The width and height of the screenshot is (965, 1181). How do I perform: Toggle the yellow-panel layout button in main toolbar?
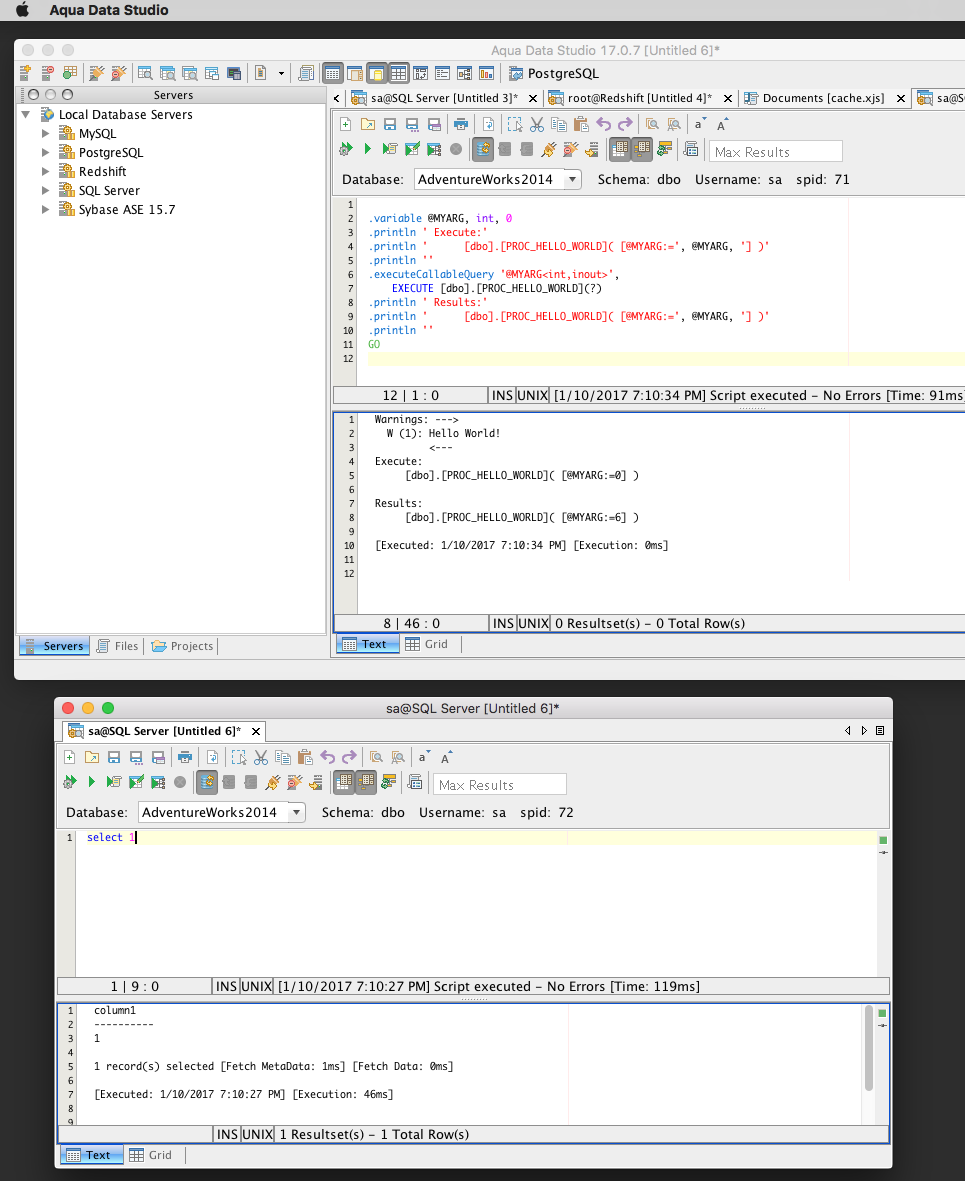pos(377,73)
